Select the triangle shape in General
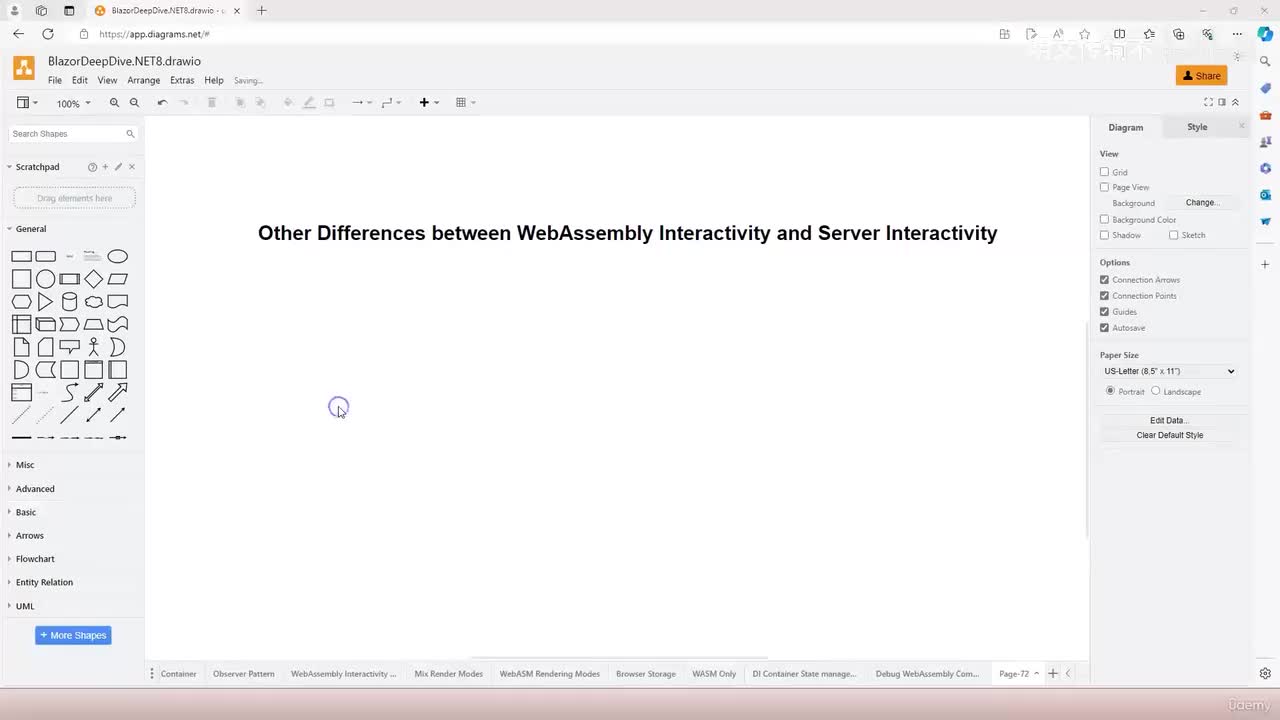The width and height of the screenshot is (1280, 720). pos(45,302)
